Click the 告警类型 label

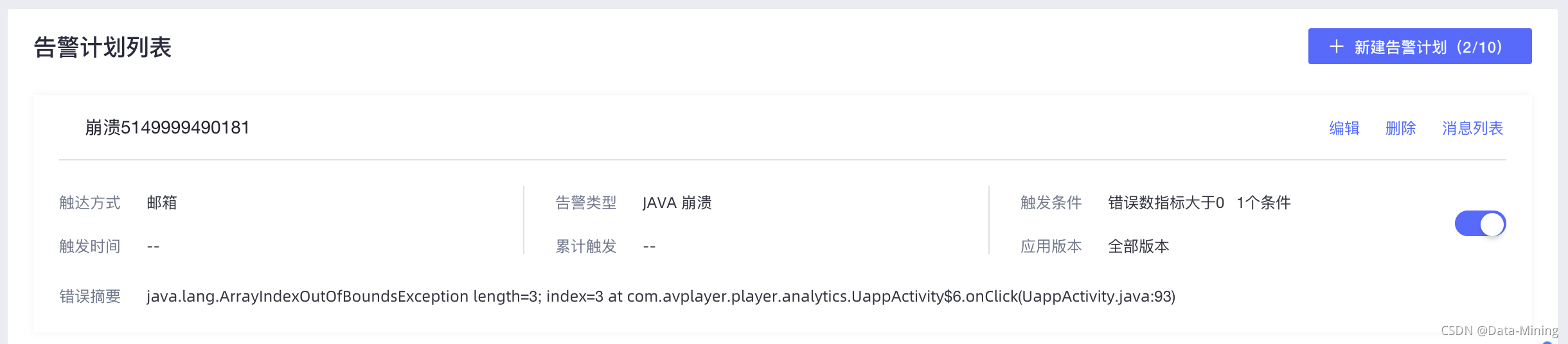tap(586, 203)
